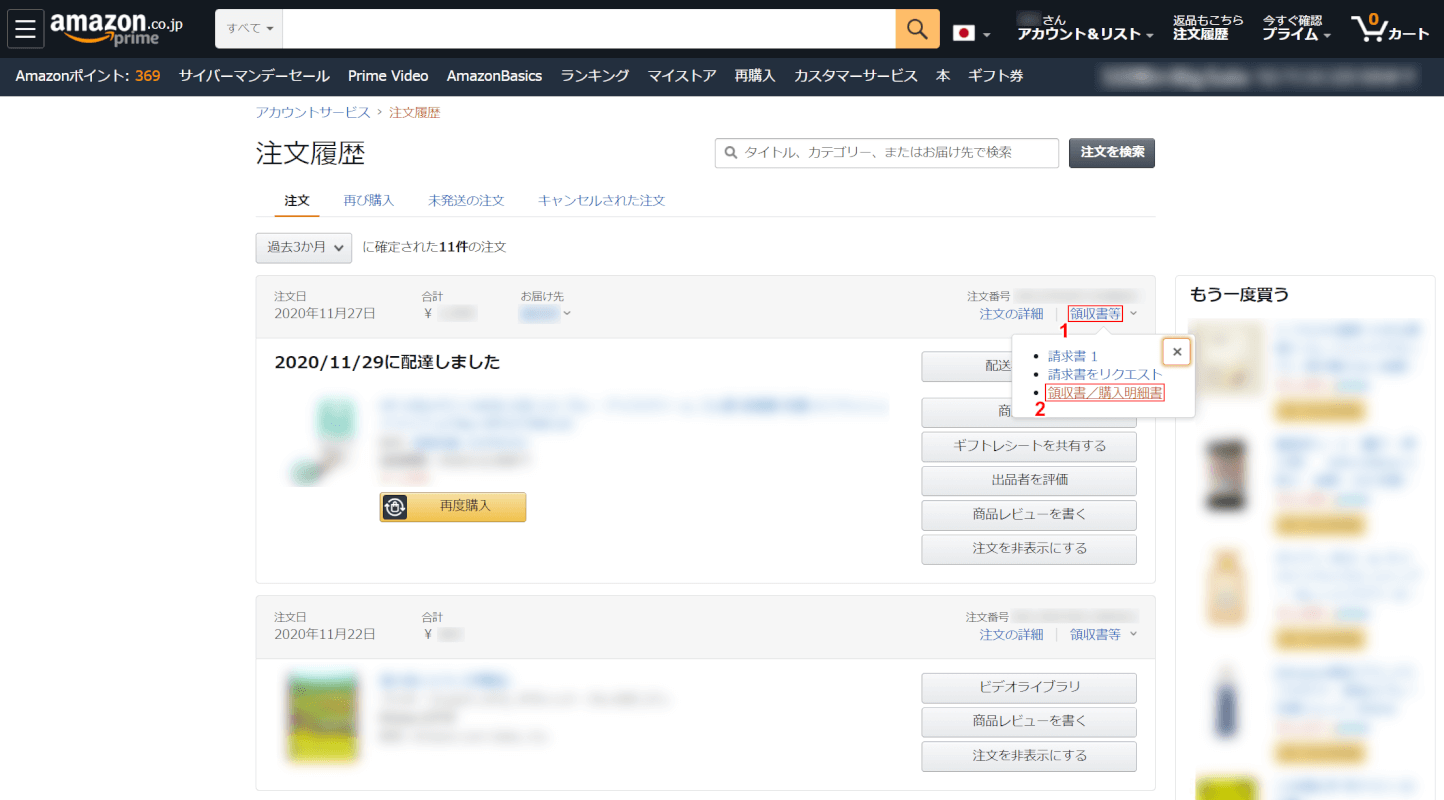Screen dimensions: 1444x800
Task: Open ランキング nav link
Action: pyautogui.click(x=595, y=76)
